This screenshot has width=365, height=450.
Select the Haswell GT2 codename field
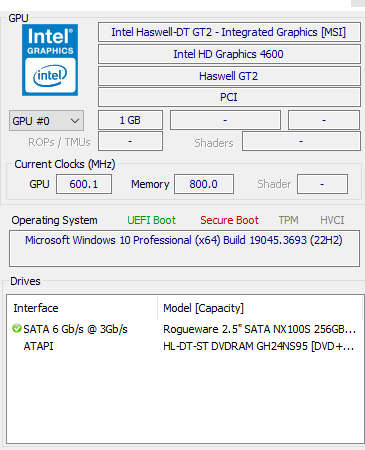tap(229, 76)
